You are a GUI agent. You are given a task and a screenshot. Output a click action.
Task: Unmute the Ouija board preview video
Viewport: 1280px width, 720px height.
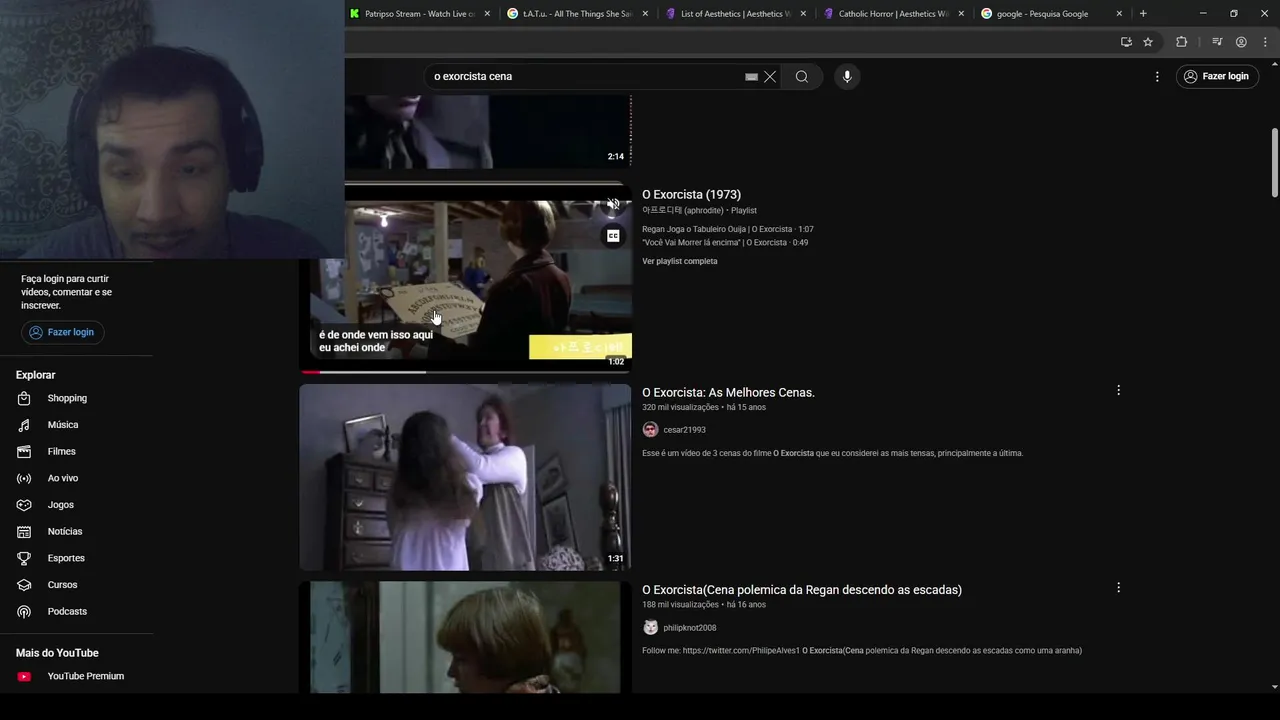613,205
